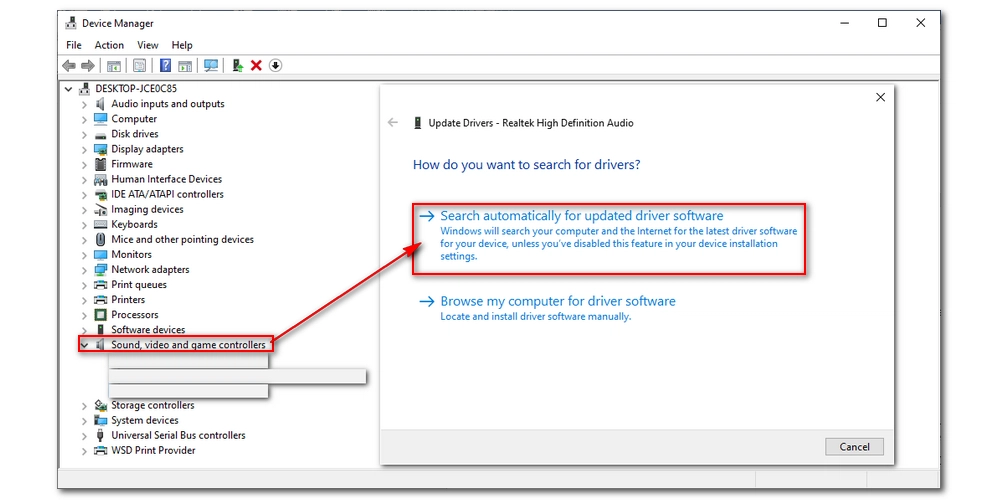
Task: Click the Back arrow in Device Manager toolbar
Action: click(69, 66)
